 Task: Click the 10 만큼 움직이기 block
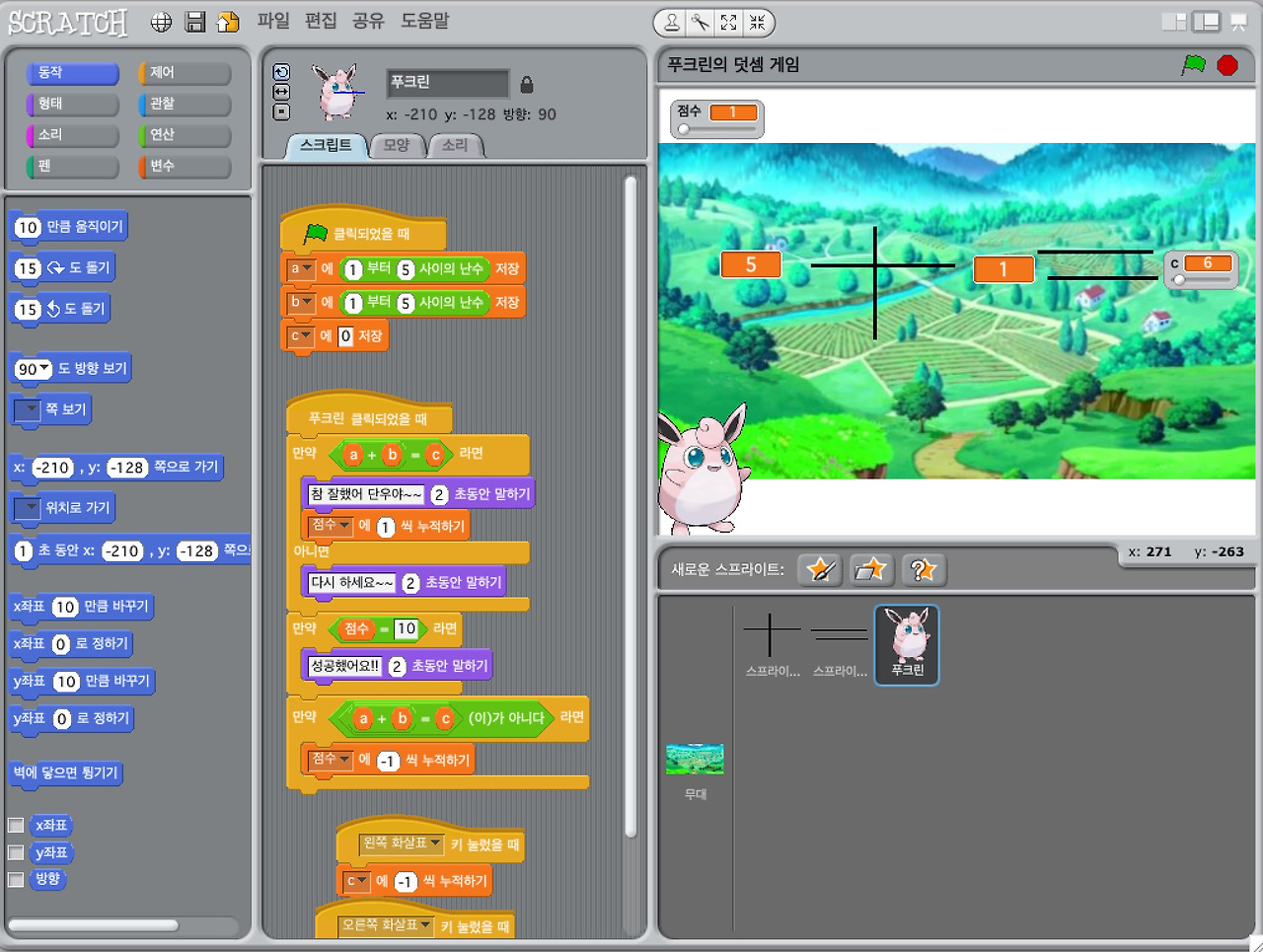tap(69, 227)
